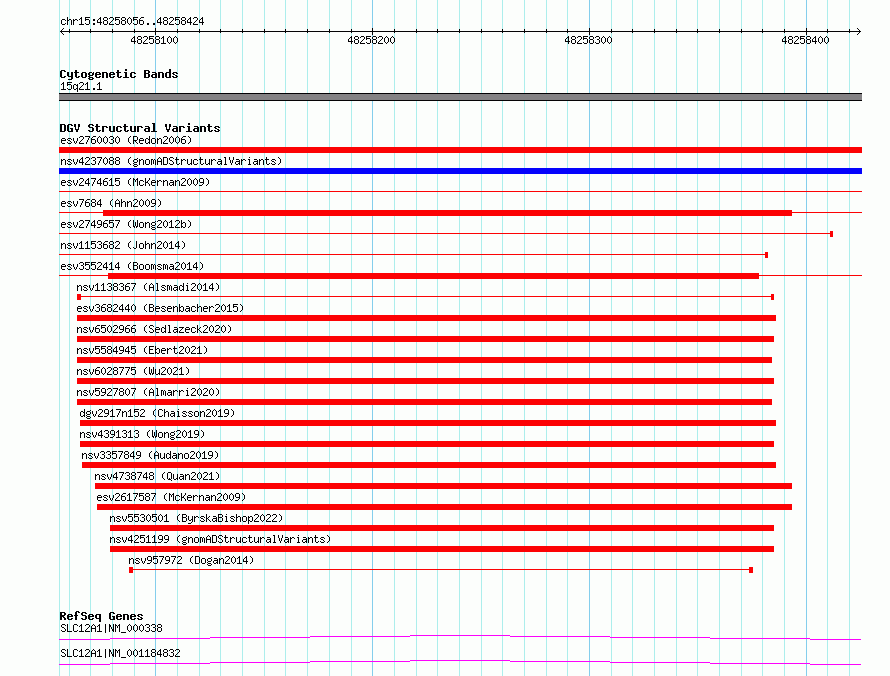Select the red esv2760030 variant bar
The height and width of the screenshot is (676, 890).
click(460, 150)
